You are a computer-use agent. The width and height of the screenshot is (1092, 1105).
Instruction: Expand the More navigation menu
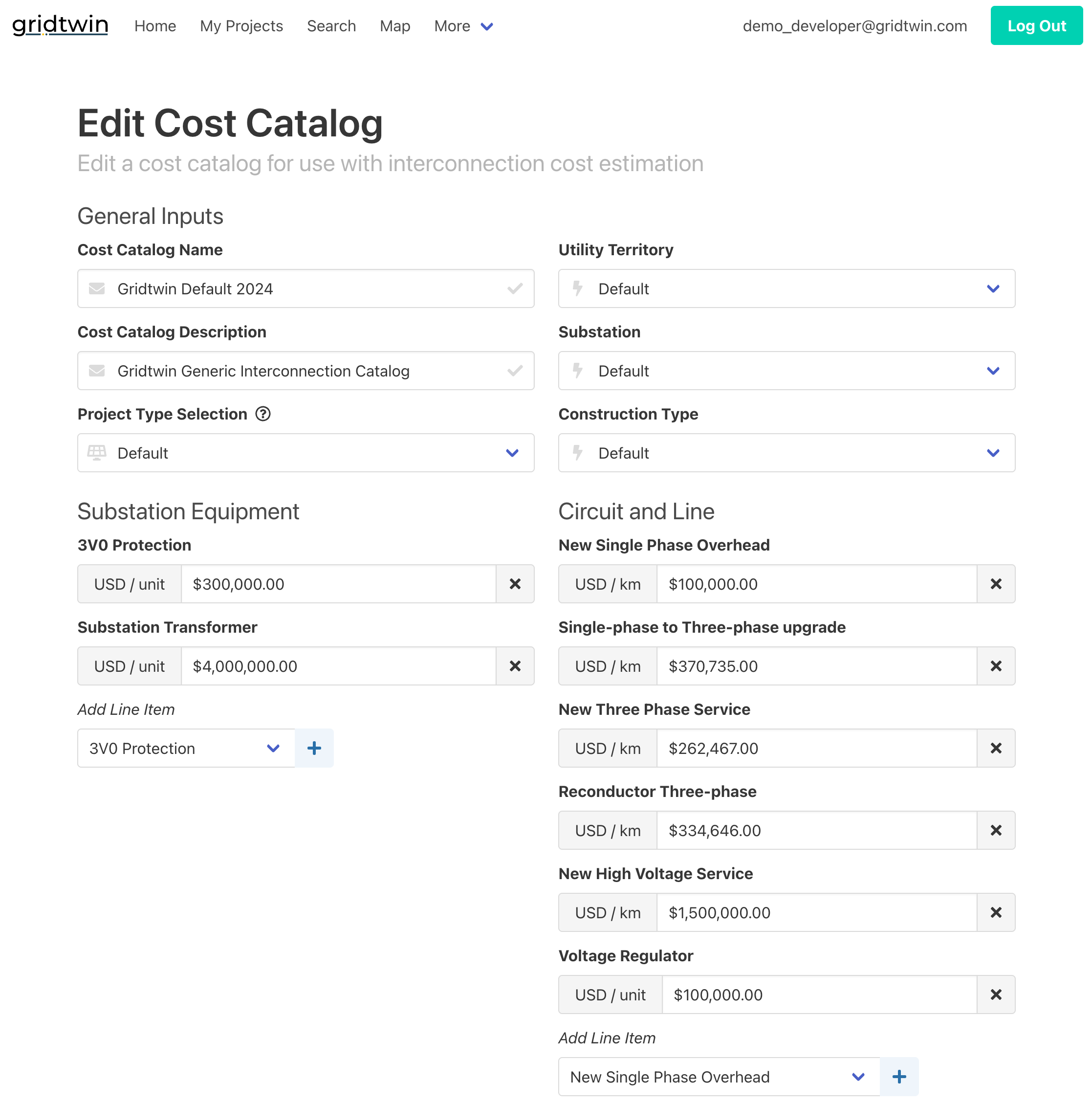click(x=462, y=26)
